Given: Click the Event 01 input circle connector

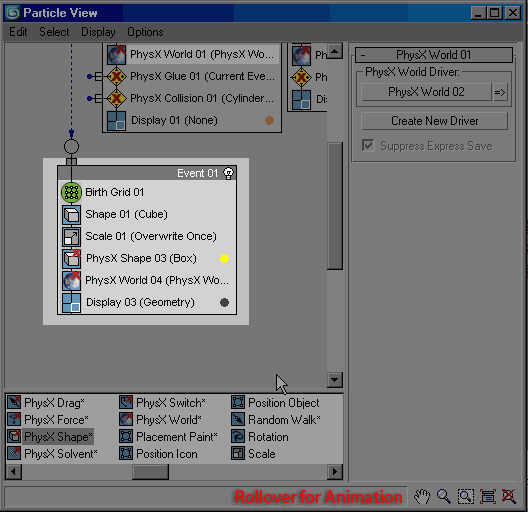Looking at the screenshot, I should tap(71, 147).
